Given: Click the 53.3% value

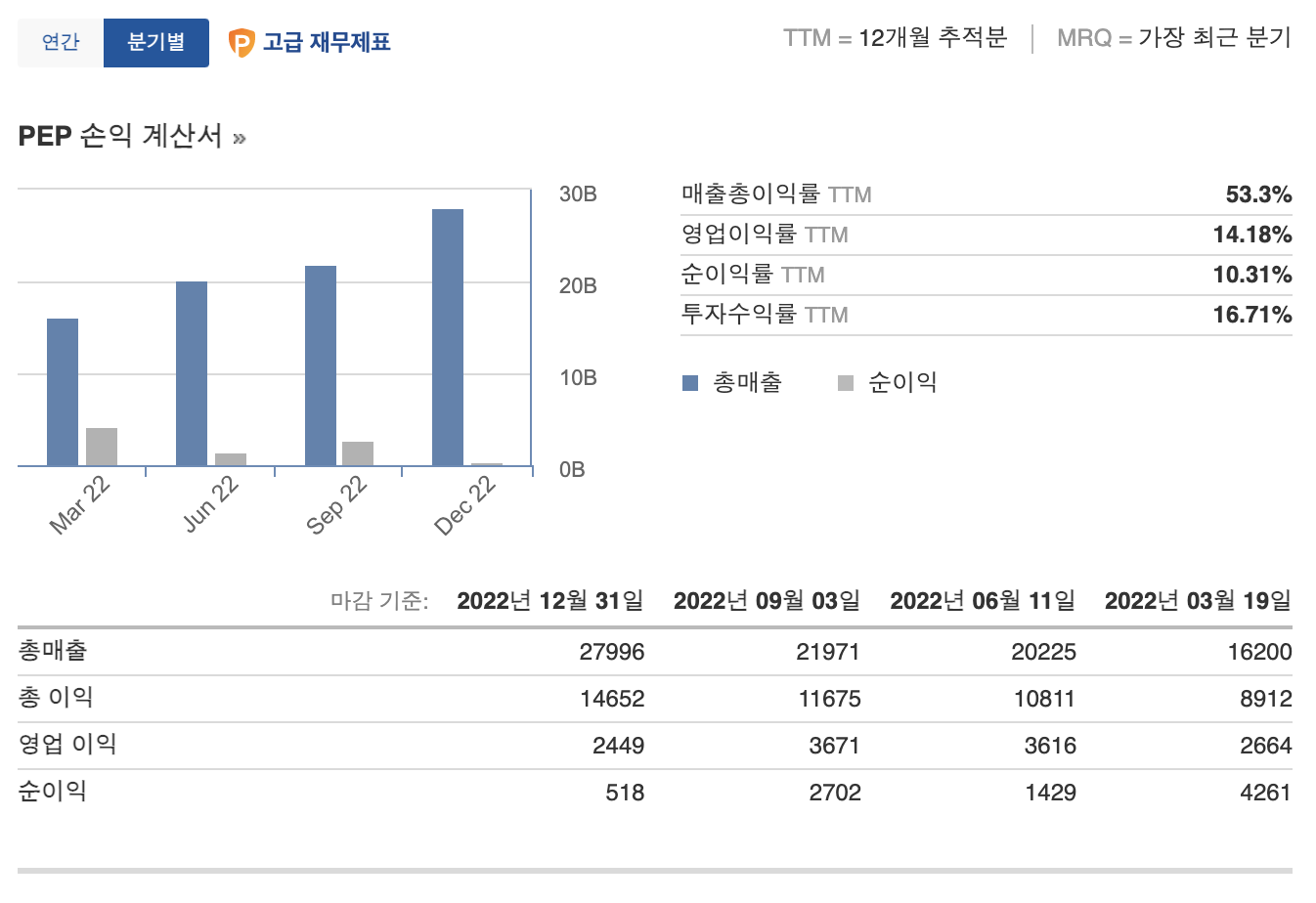Looking at the screenshot, I should pos(1258,194).
